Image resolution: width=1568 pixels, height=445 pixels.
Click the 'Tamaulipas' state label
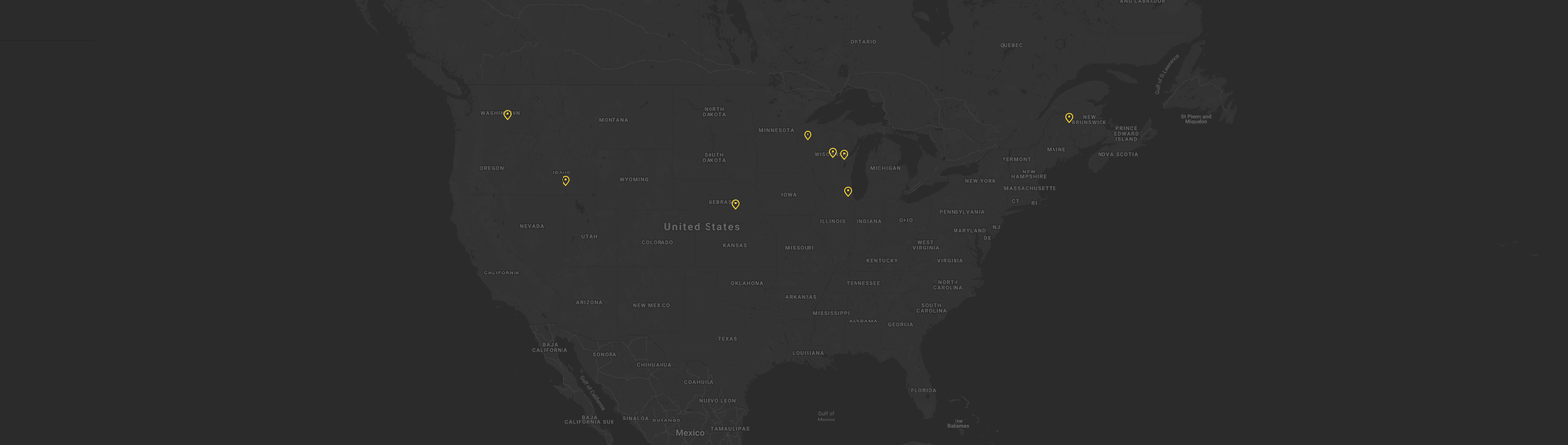tap(730, 429)
